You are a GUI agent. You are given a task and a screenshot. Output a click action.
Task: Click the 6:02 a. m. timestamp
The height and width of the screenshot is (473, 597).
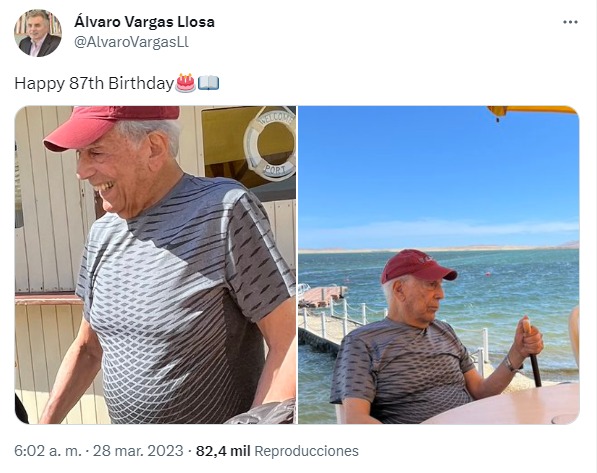tap(48, 451)
